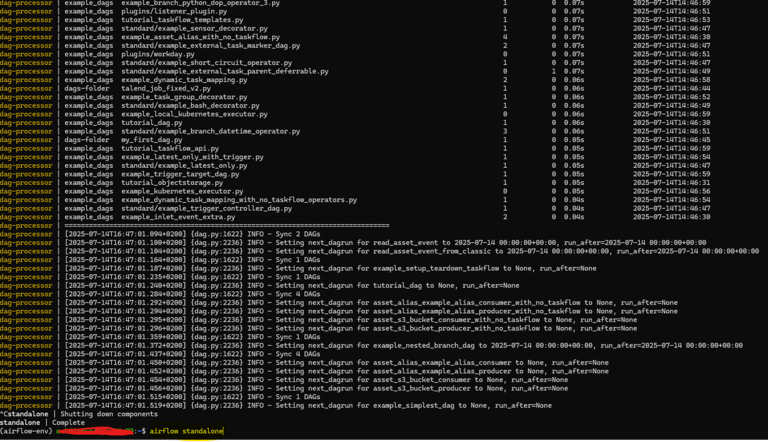Select example_asset_alias_with_no_taskflow.py file name

coord(200,37)
